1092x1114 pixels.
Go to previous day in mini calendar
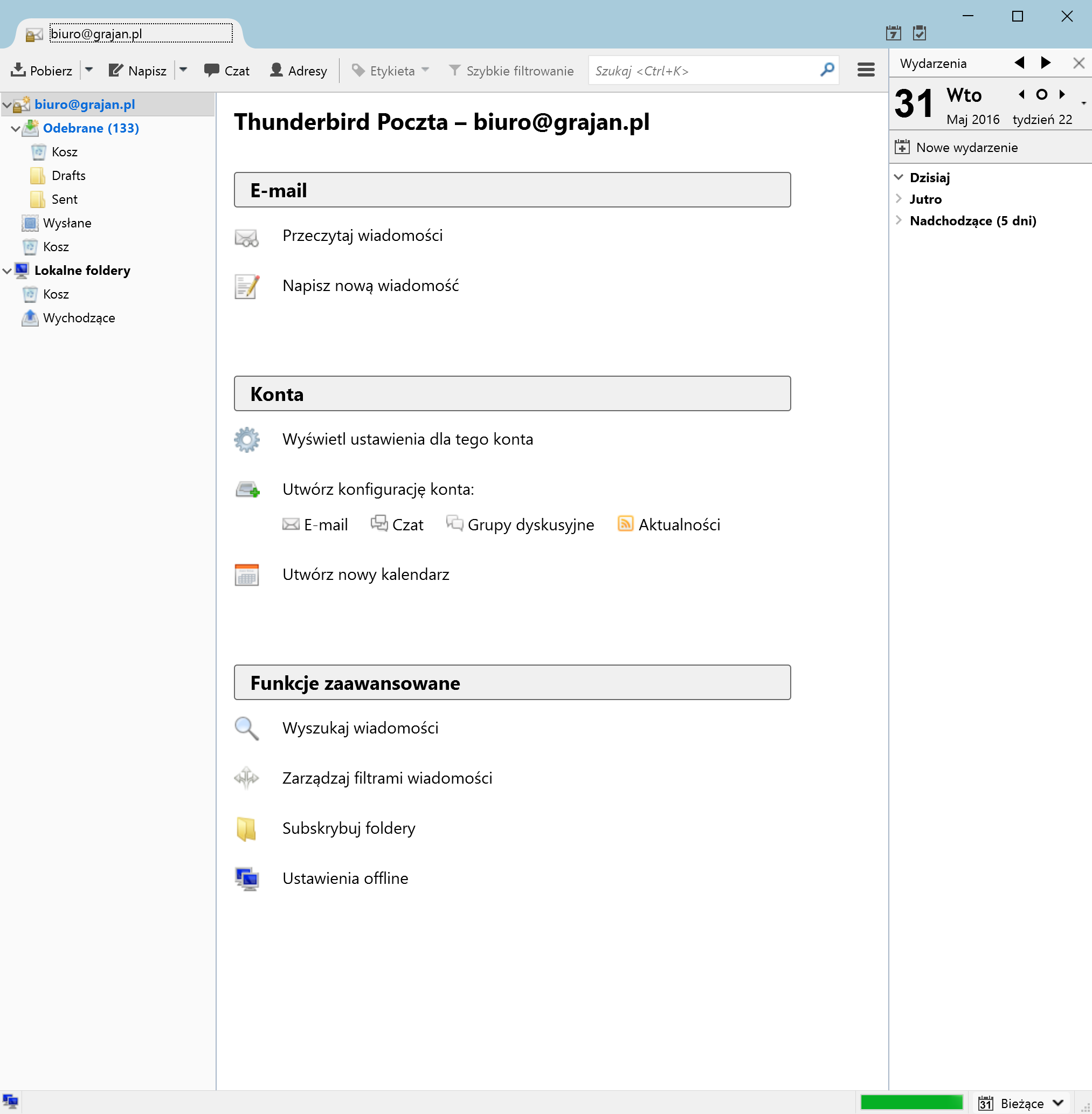[x=1021, y=94]
